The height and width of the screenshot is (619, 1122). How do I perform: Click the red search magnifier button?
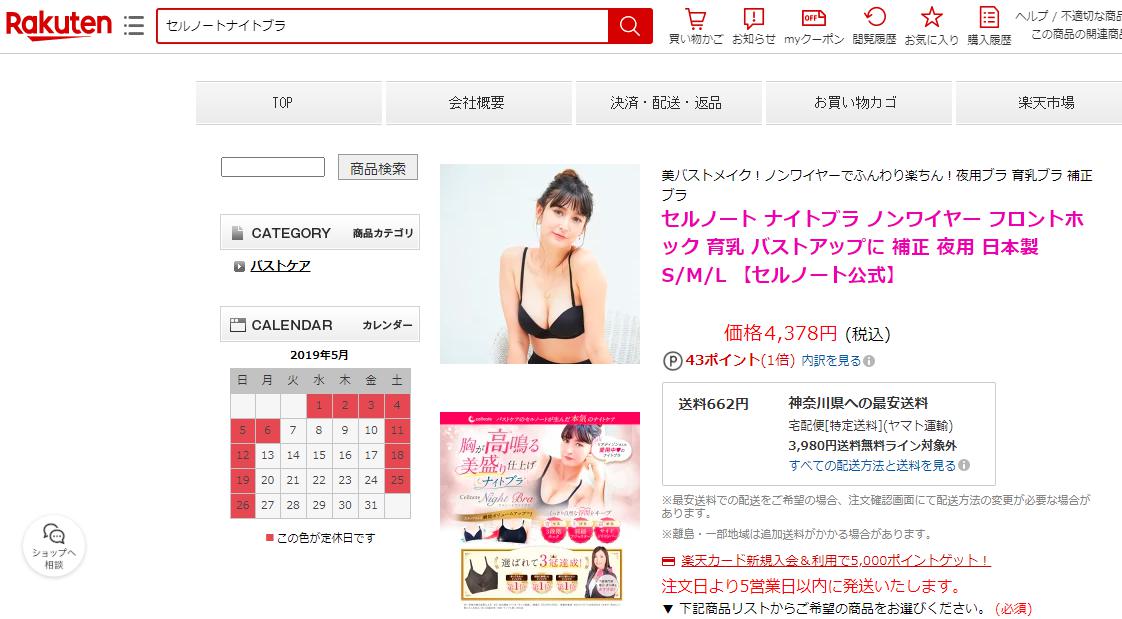tap(630, 26)
